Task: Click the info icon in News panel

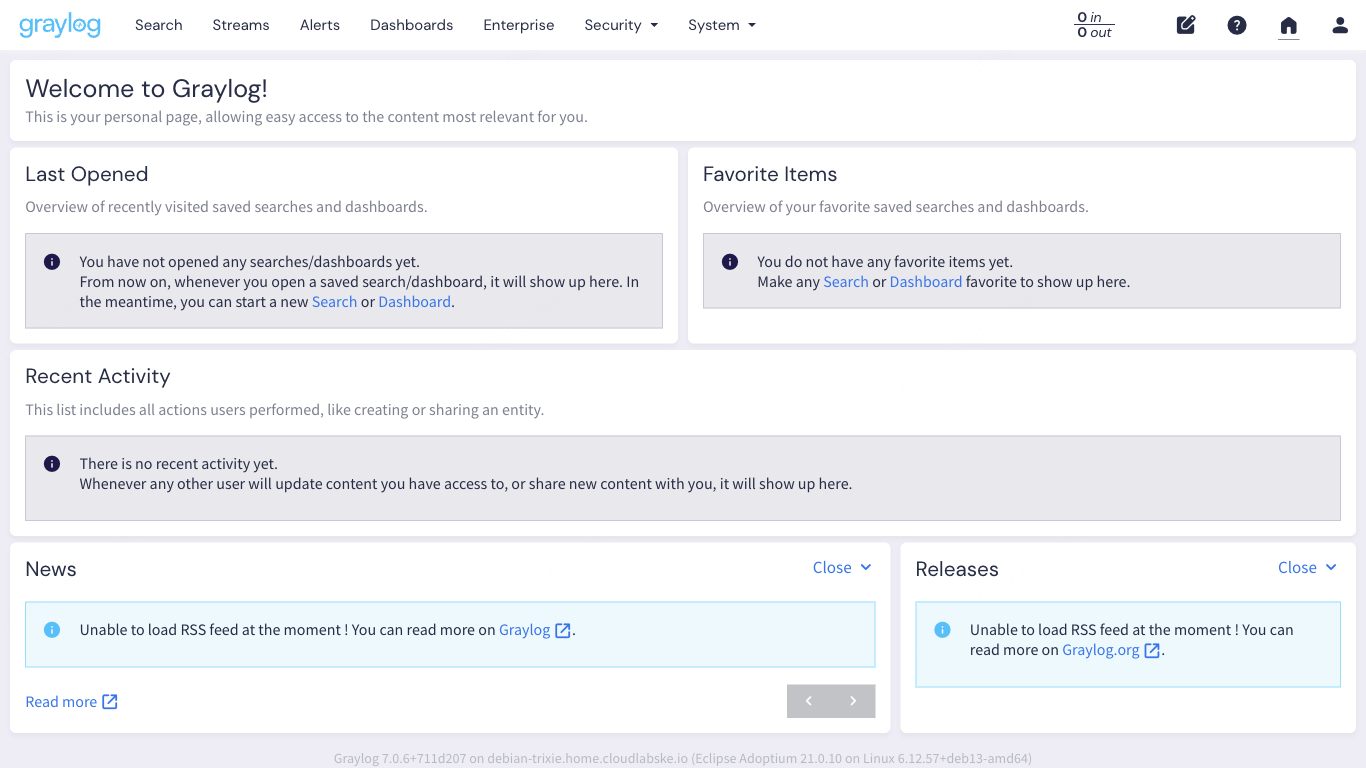Action: click(x=52, y=630)
